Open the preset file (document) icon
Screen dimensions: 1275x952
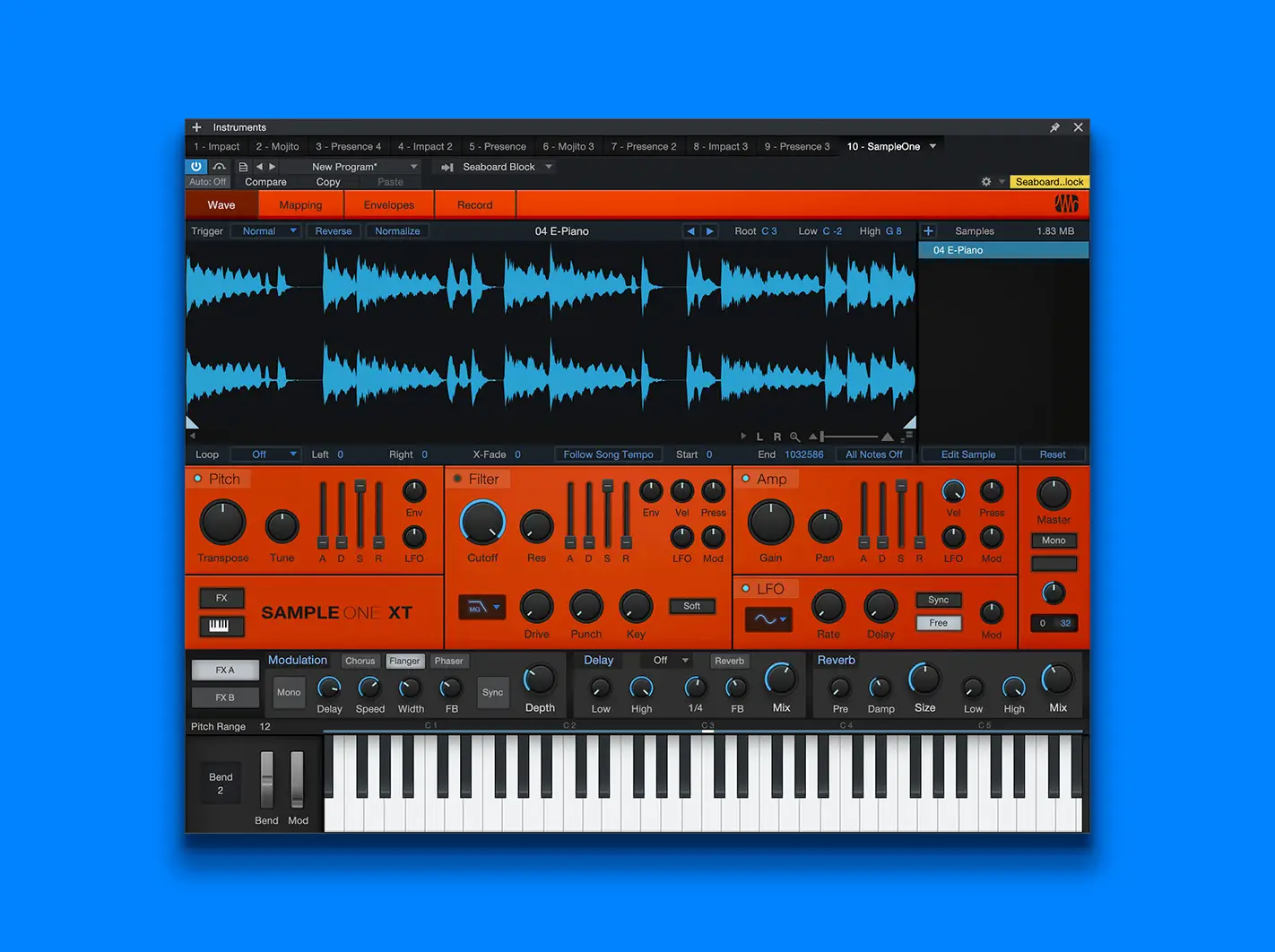[x=243, y=167]
